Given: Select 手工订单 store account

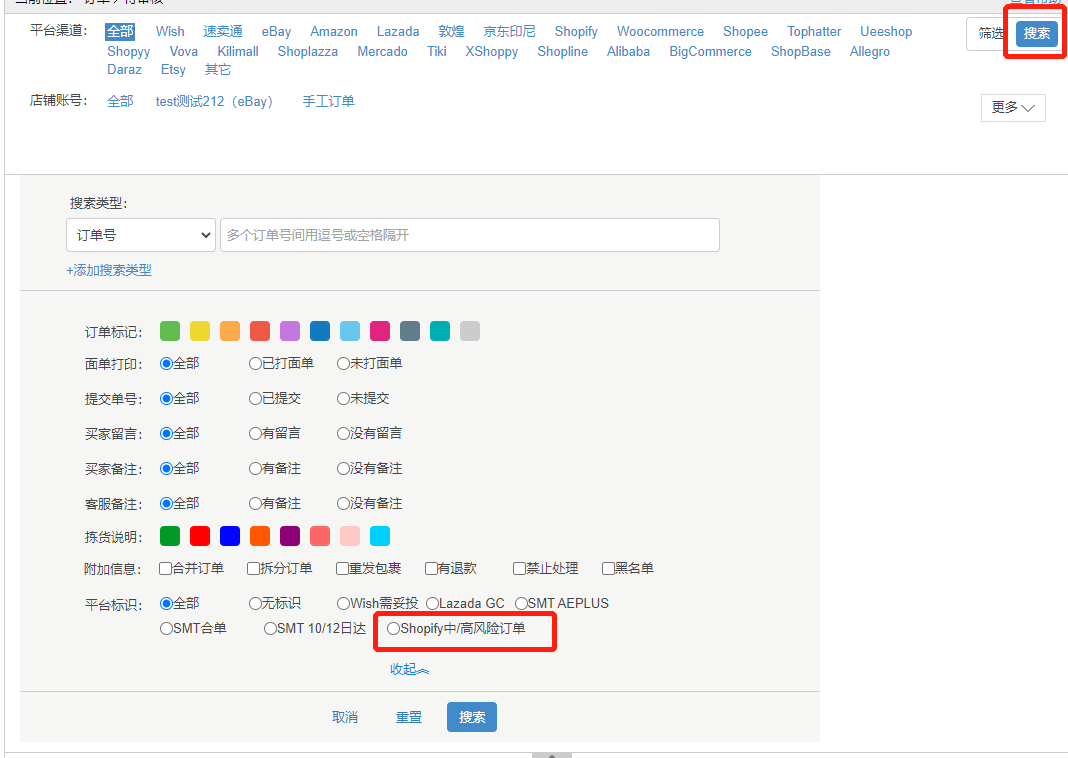Looking at the screenshot, I should tap(328, 101).
